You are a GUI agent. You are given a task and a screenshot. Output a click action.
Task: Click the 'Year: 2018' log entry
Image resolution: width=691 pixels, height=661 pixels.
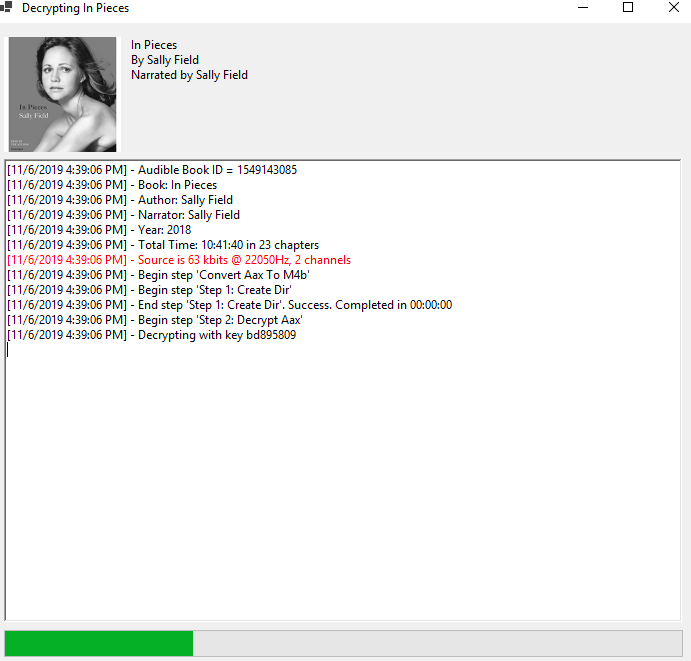coord(99,230)
